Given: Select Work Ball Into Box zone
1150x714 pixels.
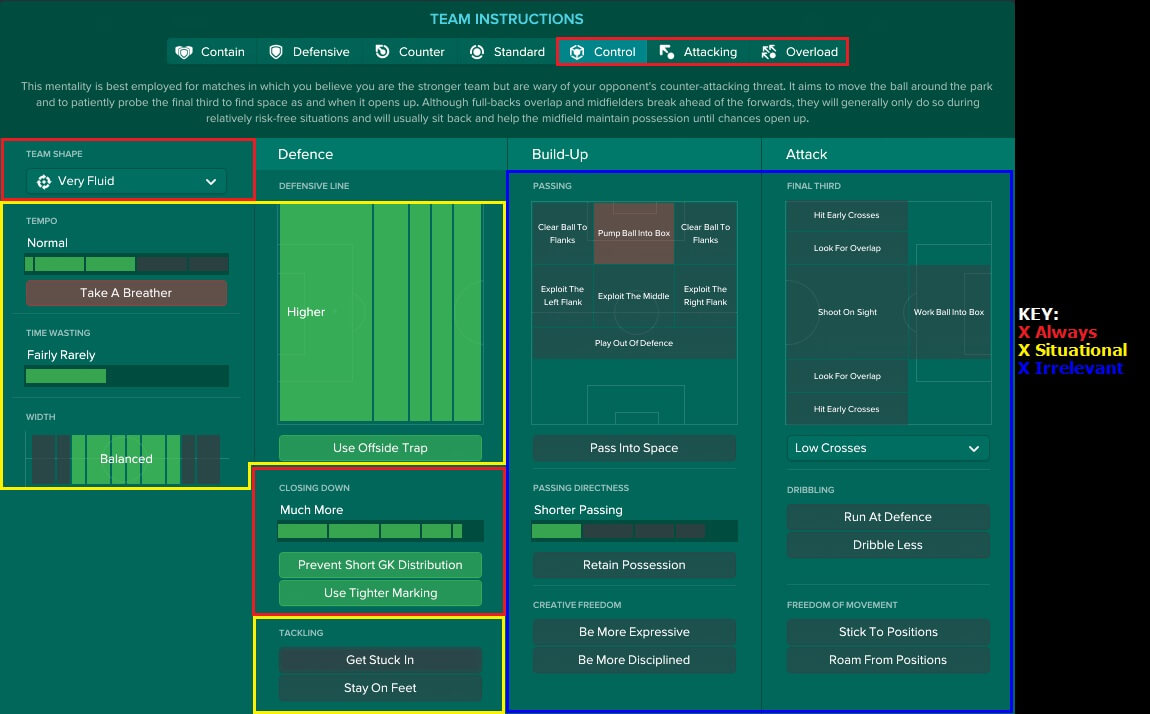Looking at the screenshot, I should coord(949,312).
